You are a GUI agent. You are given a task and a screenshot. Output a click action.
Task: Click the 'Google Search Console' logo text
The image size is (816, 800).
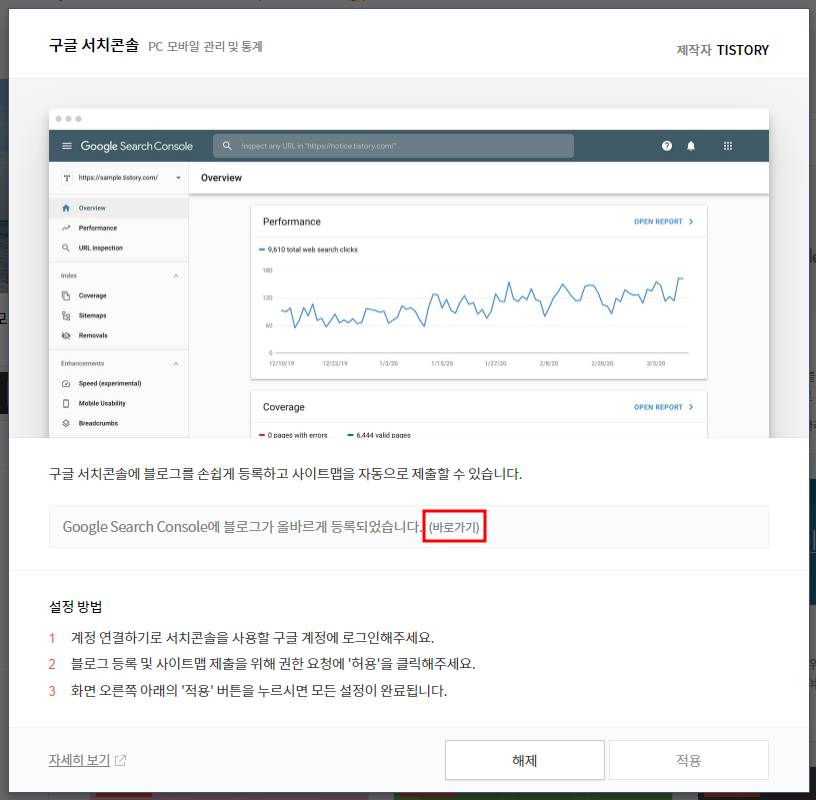click(136, 146)
